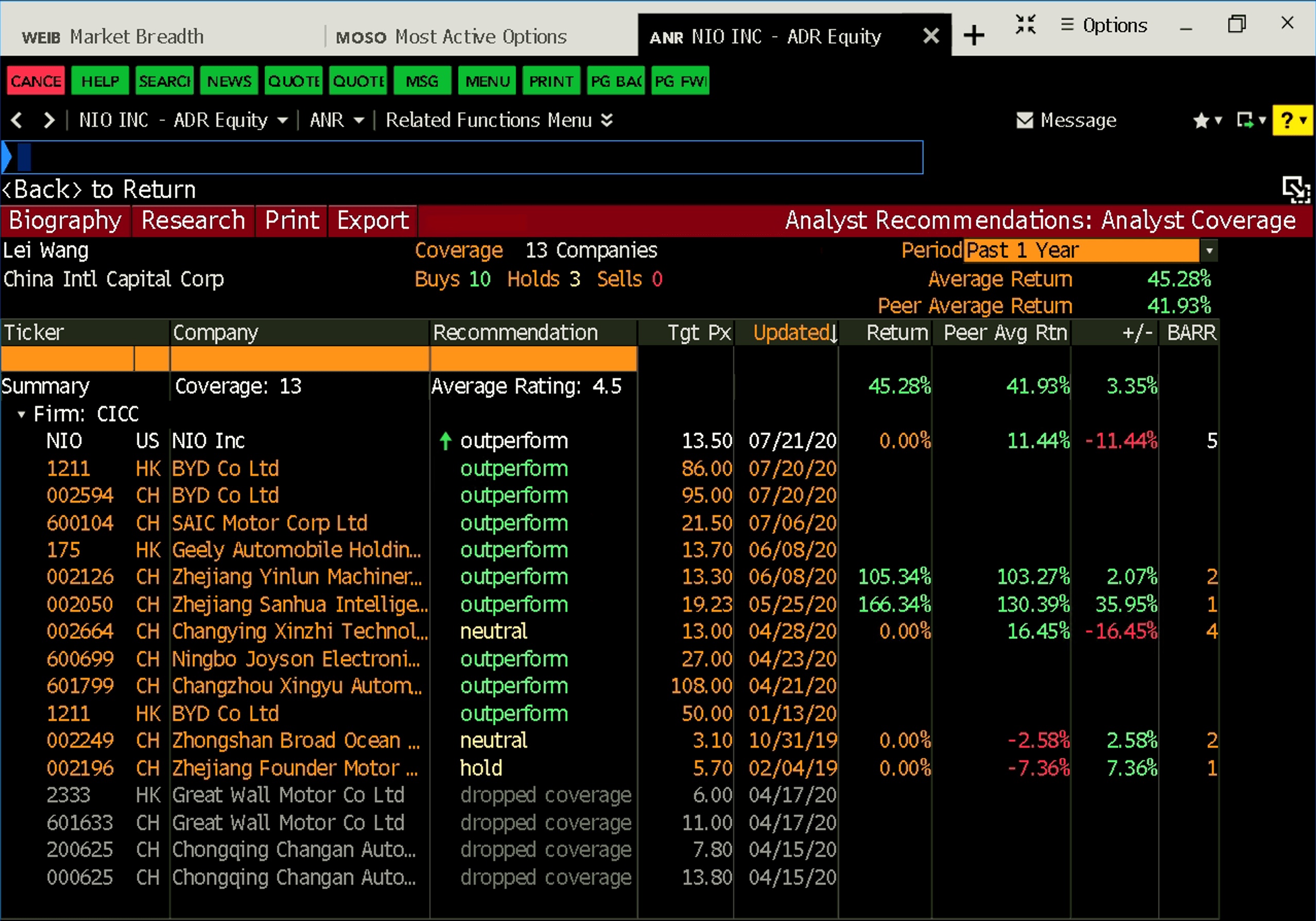The height and width of the screenshot is (921, 1316).
Task: Switch to Most Active Options tab
Action: 451,37
